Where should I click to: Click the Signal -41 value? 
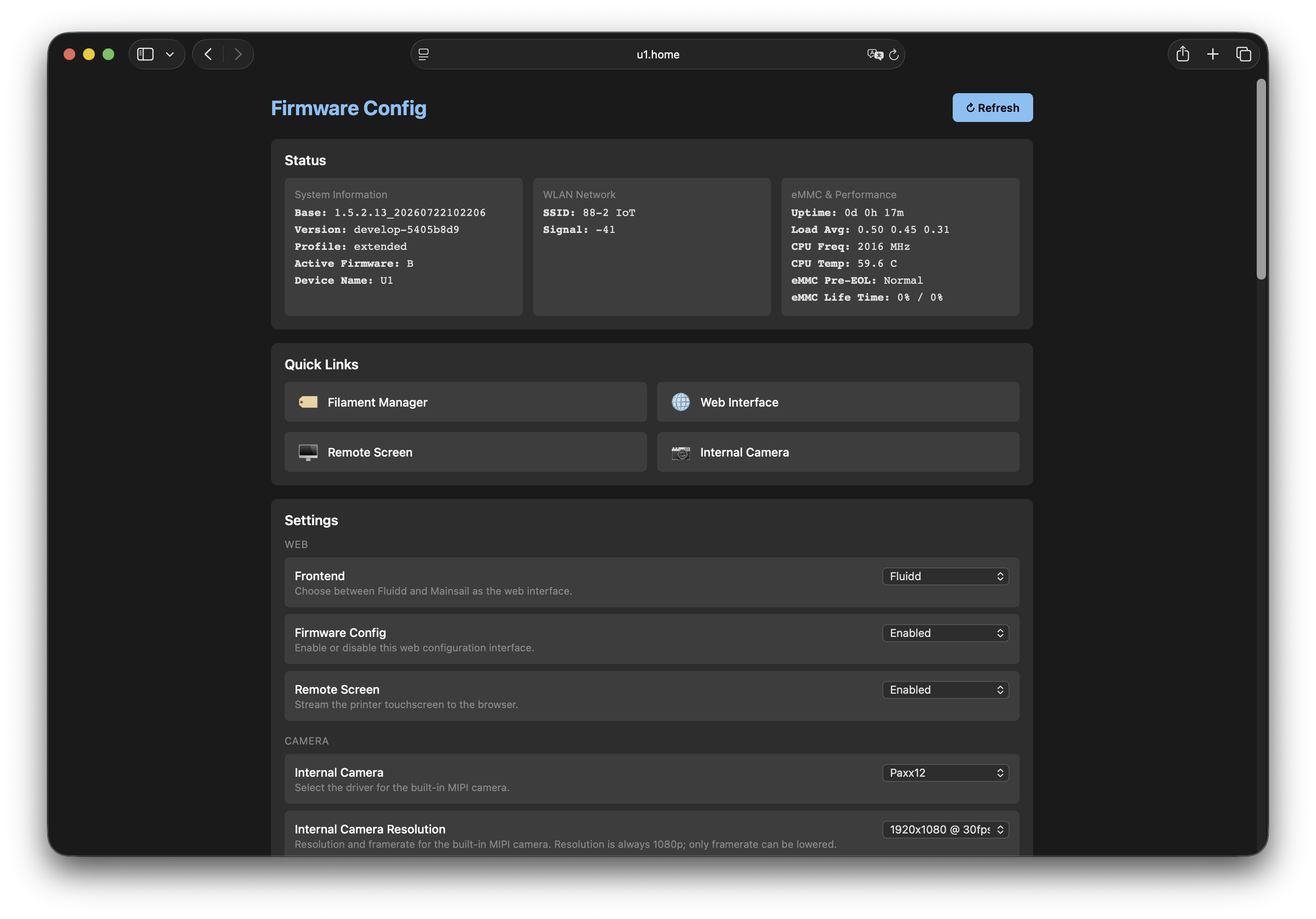579,229
